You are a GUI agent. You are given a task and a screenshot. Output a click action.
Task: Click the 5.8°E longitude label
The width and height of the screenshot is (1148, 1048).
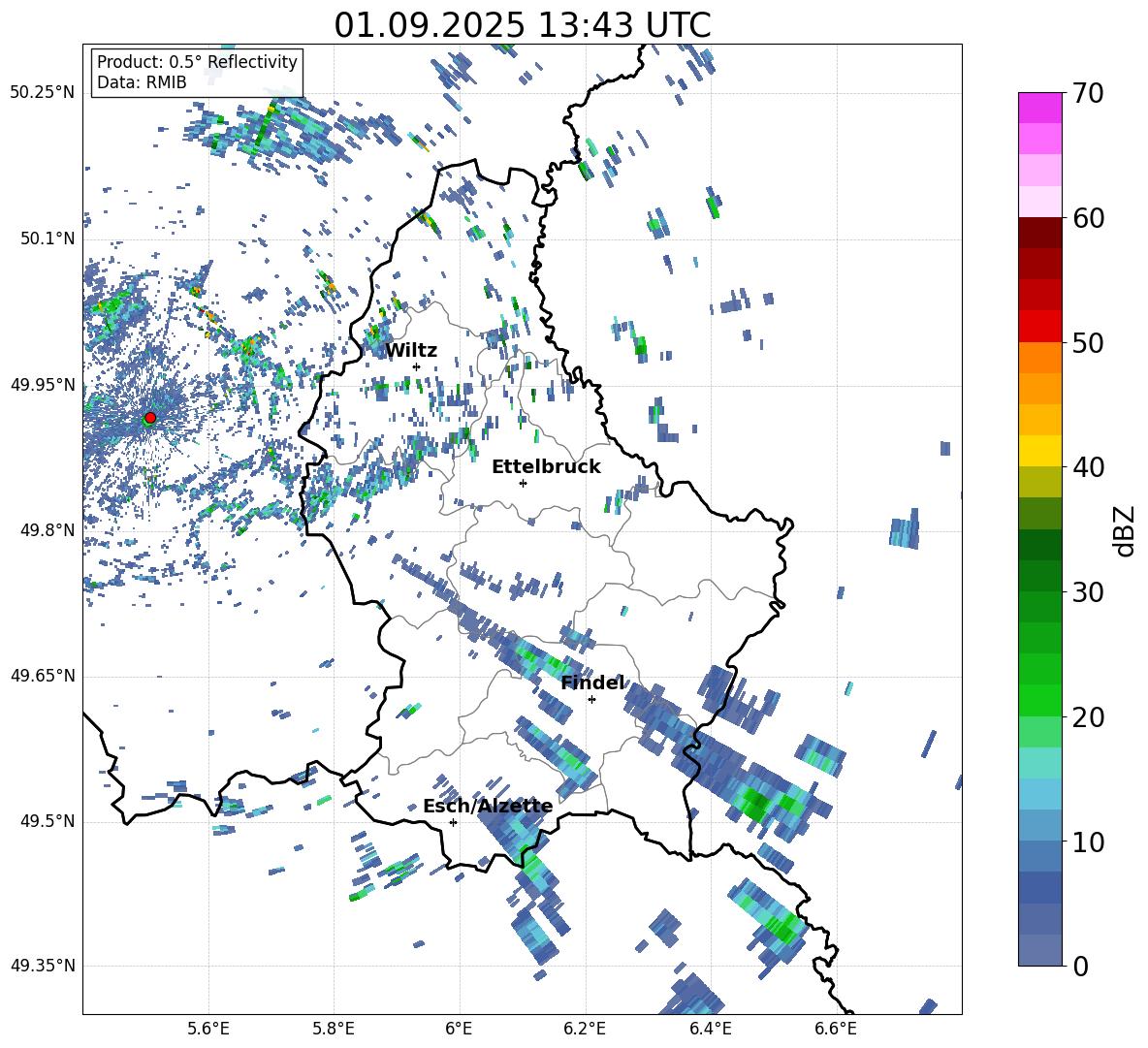(334, 1029)
